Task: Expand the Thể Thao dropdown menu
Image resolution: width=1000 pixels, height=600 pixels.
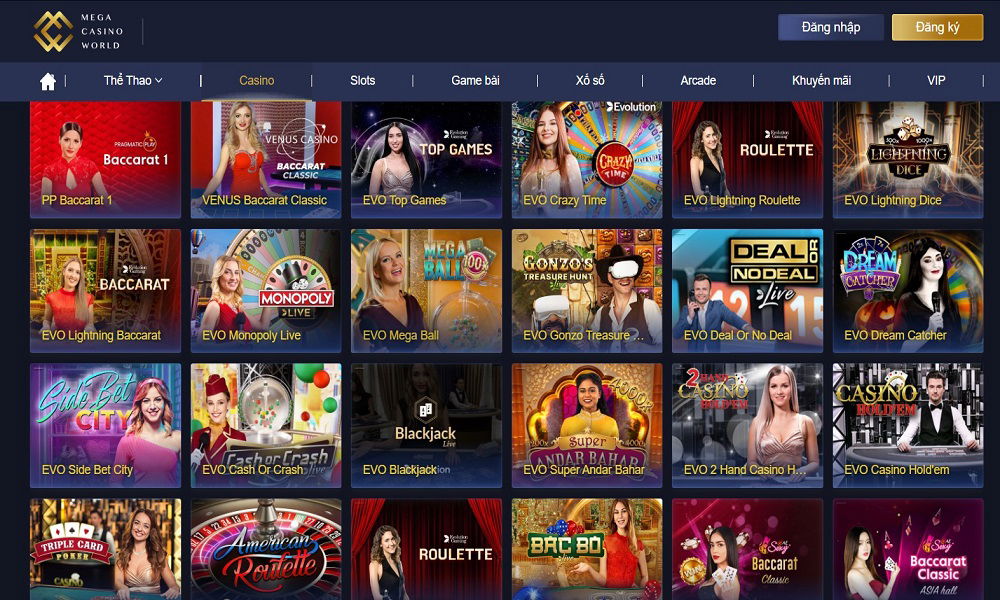Action: point(133,80)
